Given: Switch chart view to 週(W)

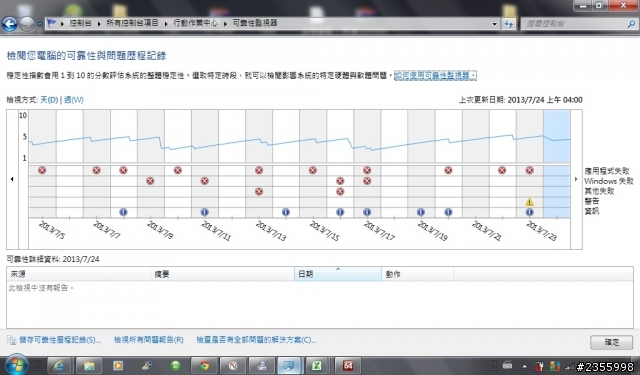Looking at the screenshot, I should [x=73, y=100].
